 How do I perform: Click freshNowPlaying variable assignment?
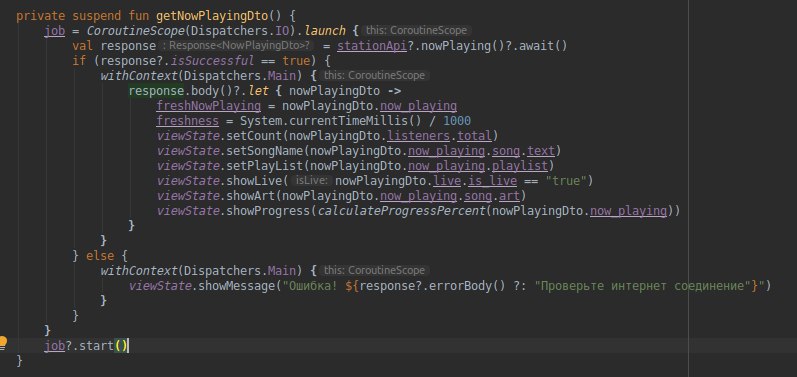(x=208, y=106)
